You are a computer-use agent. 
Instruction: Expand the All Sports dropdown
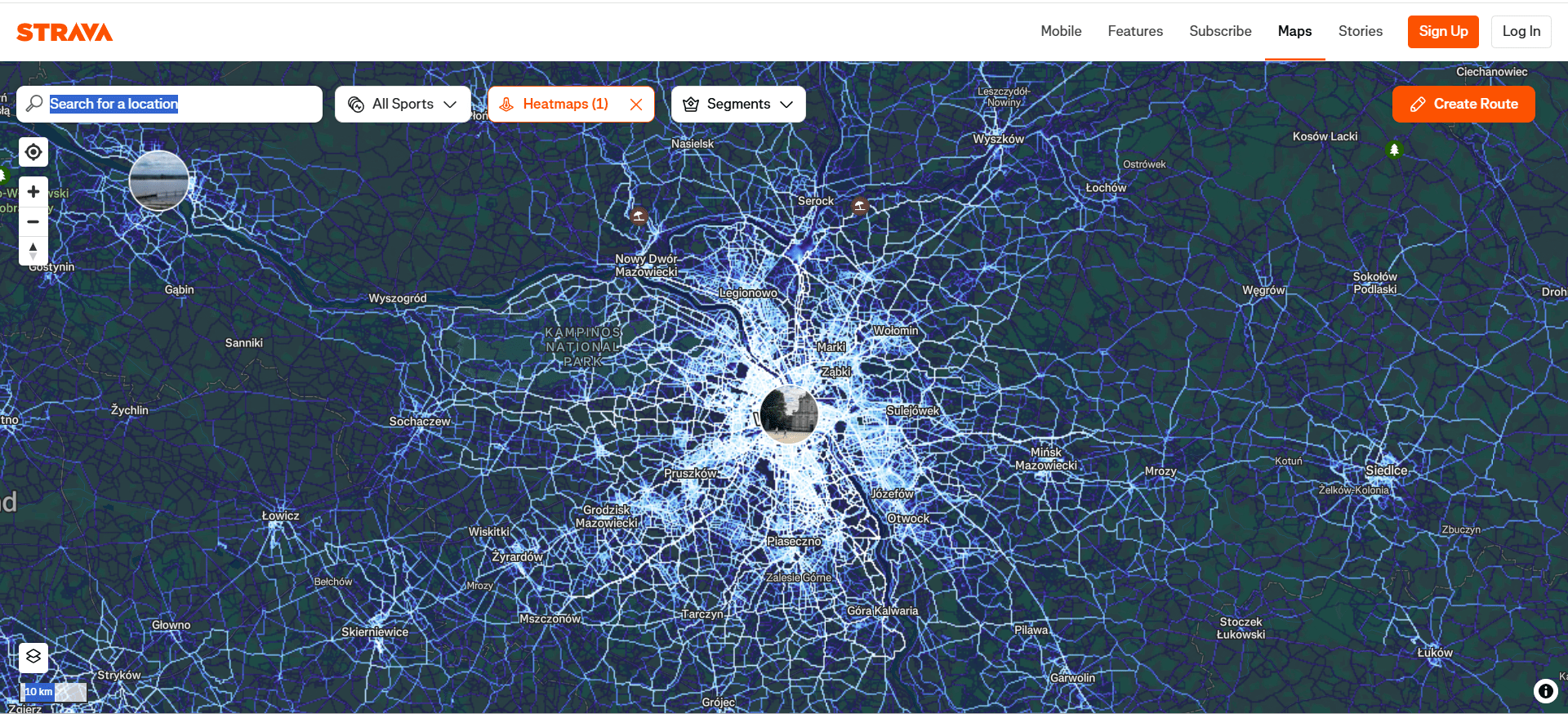(x=403, y=105)
